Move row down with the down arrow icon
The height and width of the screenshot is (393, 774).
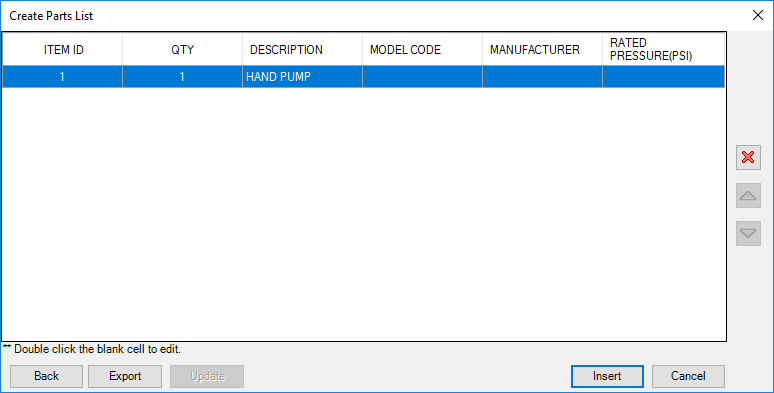748,233
